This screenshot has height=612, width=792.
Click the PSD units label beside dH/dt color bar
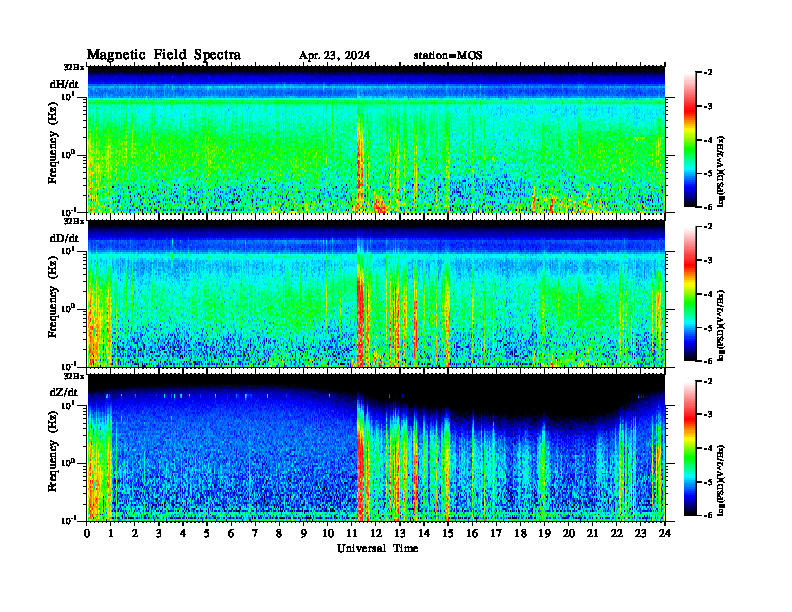pos(721,171)
